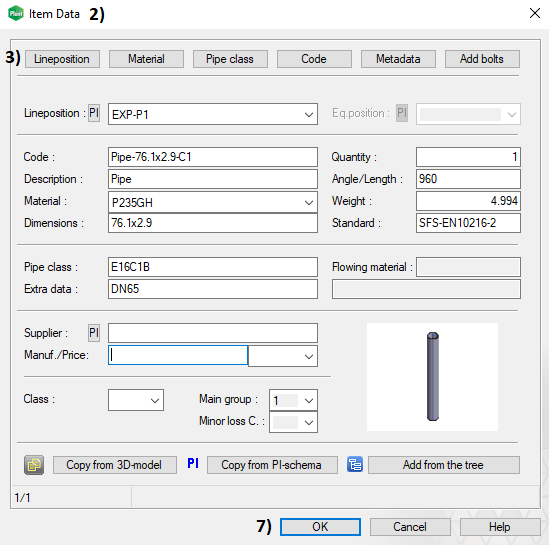This screenshot has height=545, width=549.
Task: Click the tree icon beside Add from the tree
Action: coord(355,465)
